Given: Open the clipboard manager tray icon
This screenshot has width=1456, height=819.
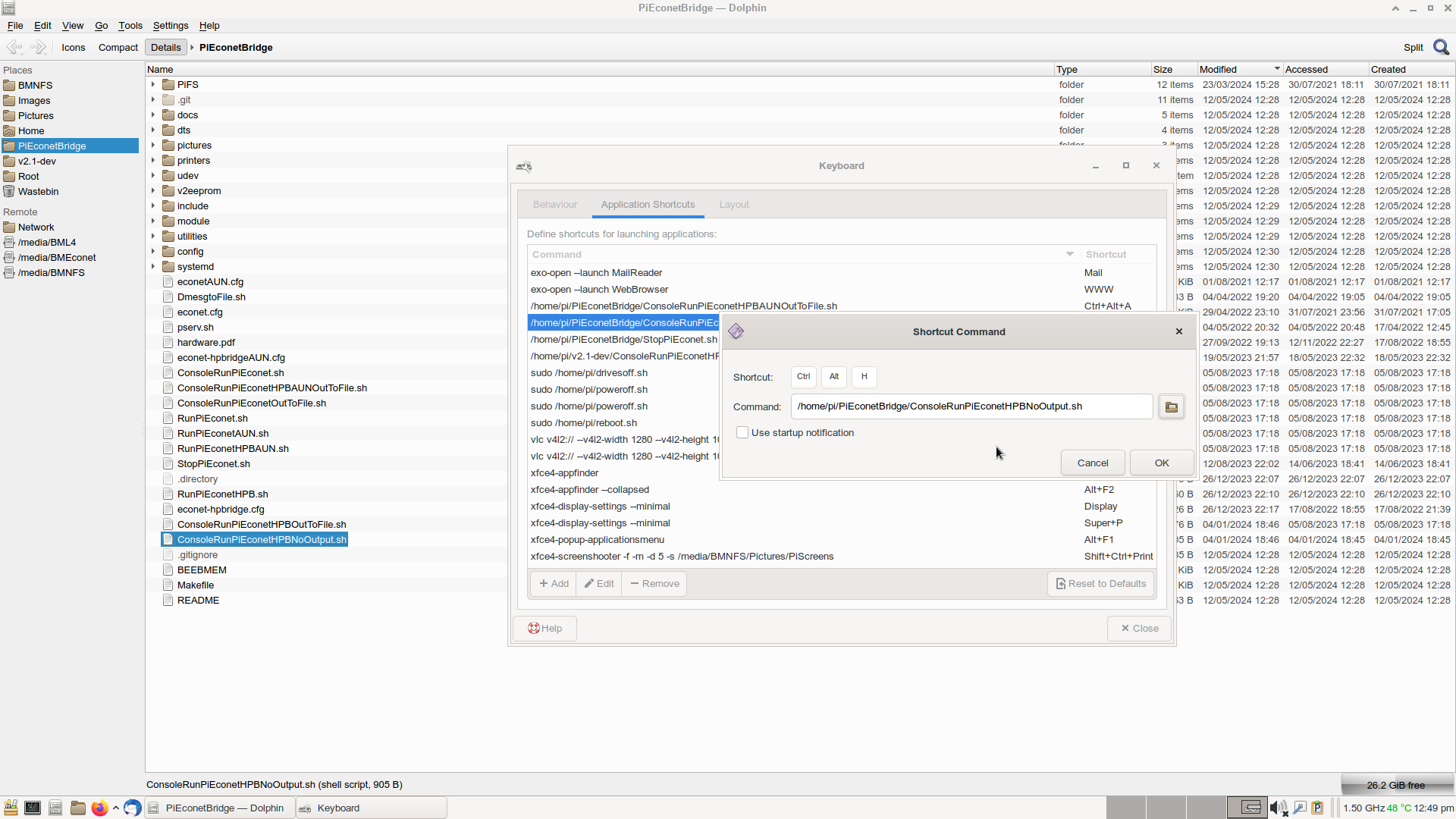Looking at the screenshot, I should [1317, 808].
